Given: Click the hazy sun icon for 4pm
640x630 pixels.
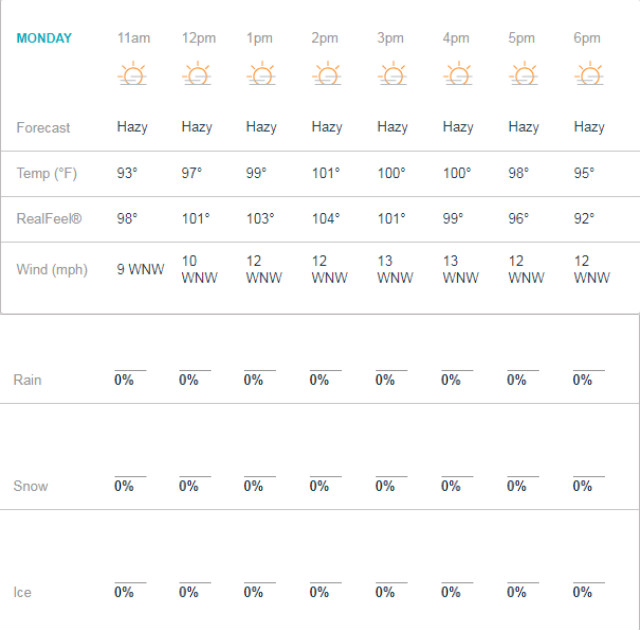Looking at the screenshot, I should point(458,73).
